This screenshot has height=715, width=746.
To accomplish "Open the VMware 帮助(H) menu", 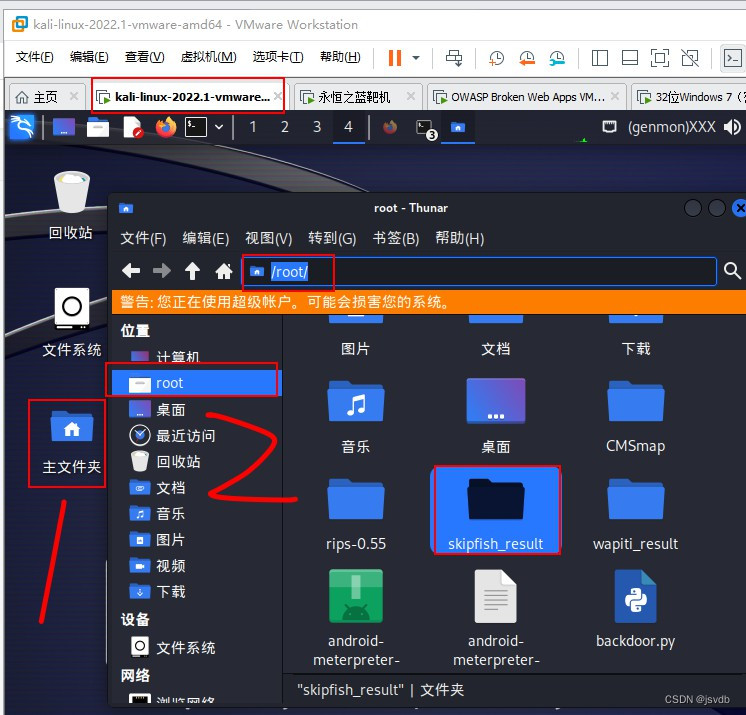I will point(340,57).
